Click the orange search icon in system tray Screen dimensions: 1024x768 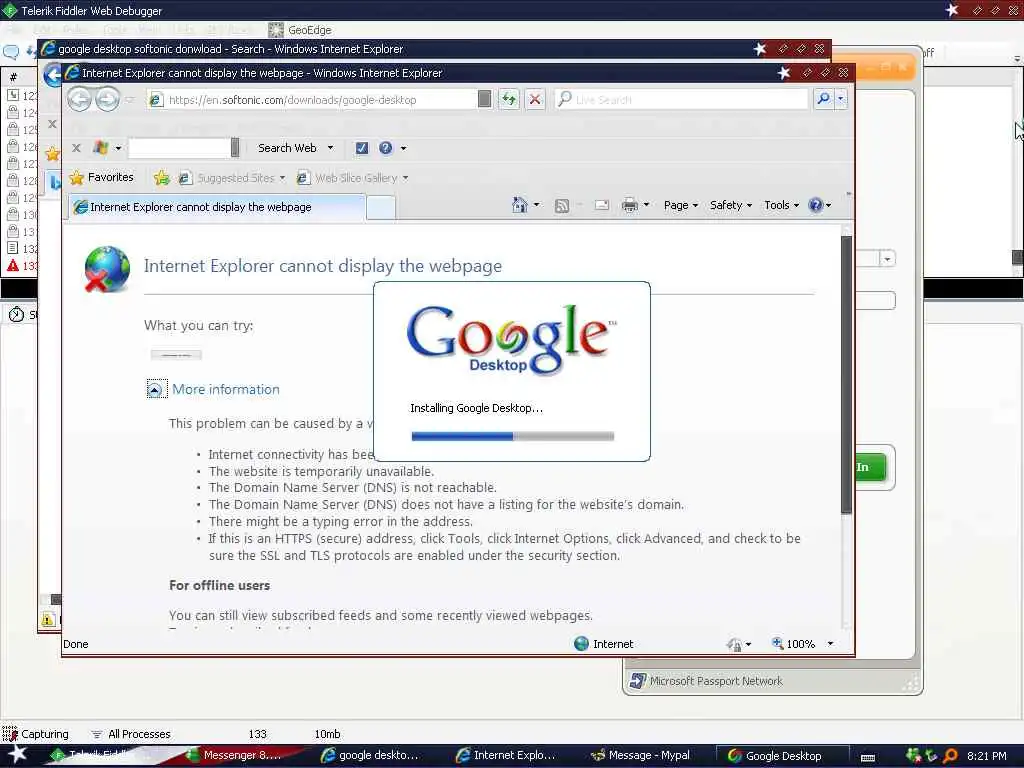coord(951,756)
